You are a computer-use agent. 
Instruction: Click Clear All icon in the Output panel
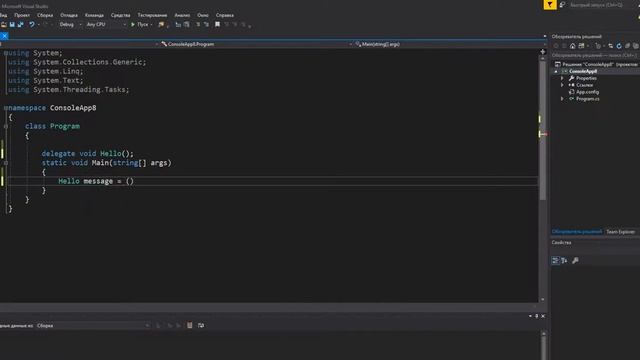(189, 325)
